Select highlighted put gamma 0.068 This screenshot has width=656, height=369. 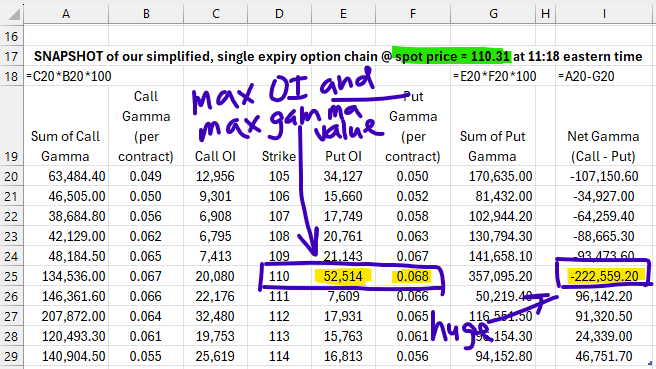point(413,276)
